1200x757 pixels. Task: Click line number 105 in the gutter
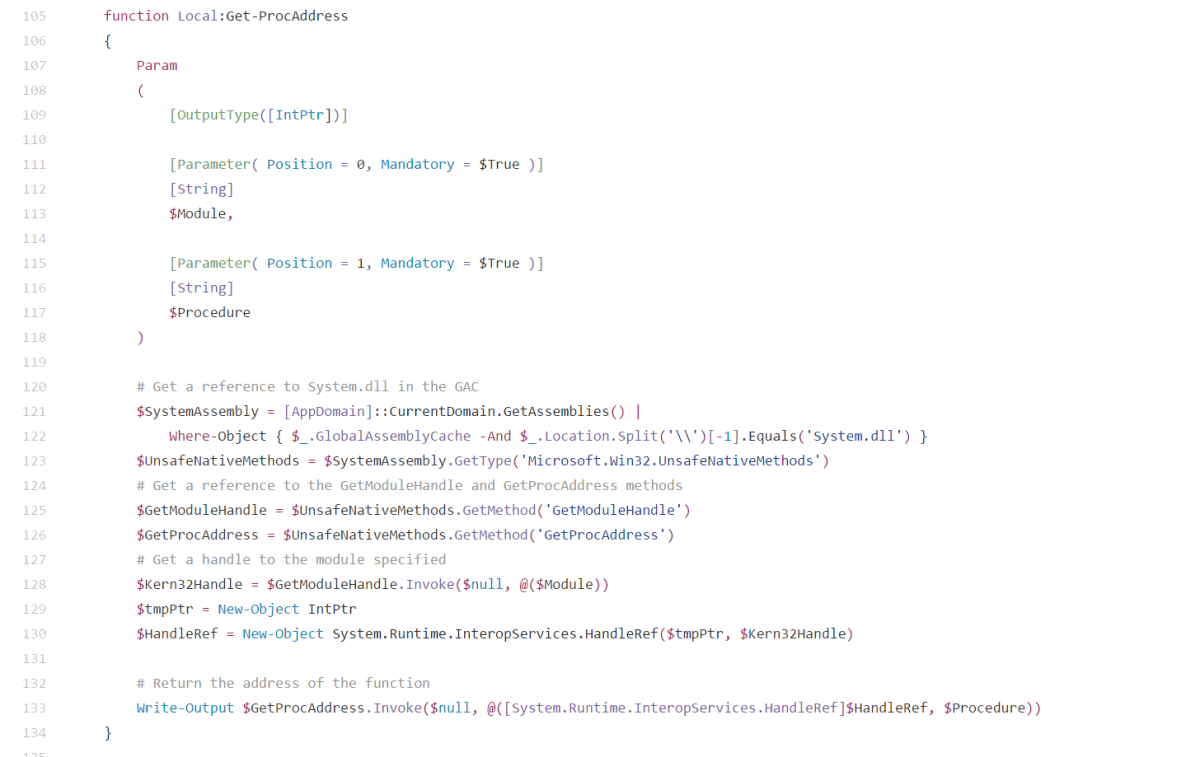[x=34, y=16]
